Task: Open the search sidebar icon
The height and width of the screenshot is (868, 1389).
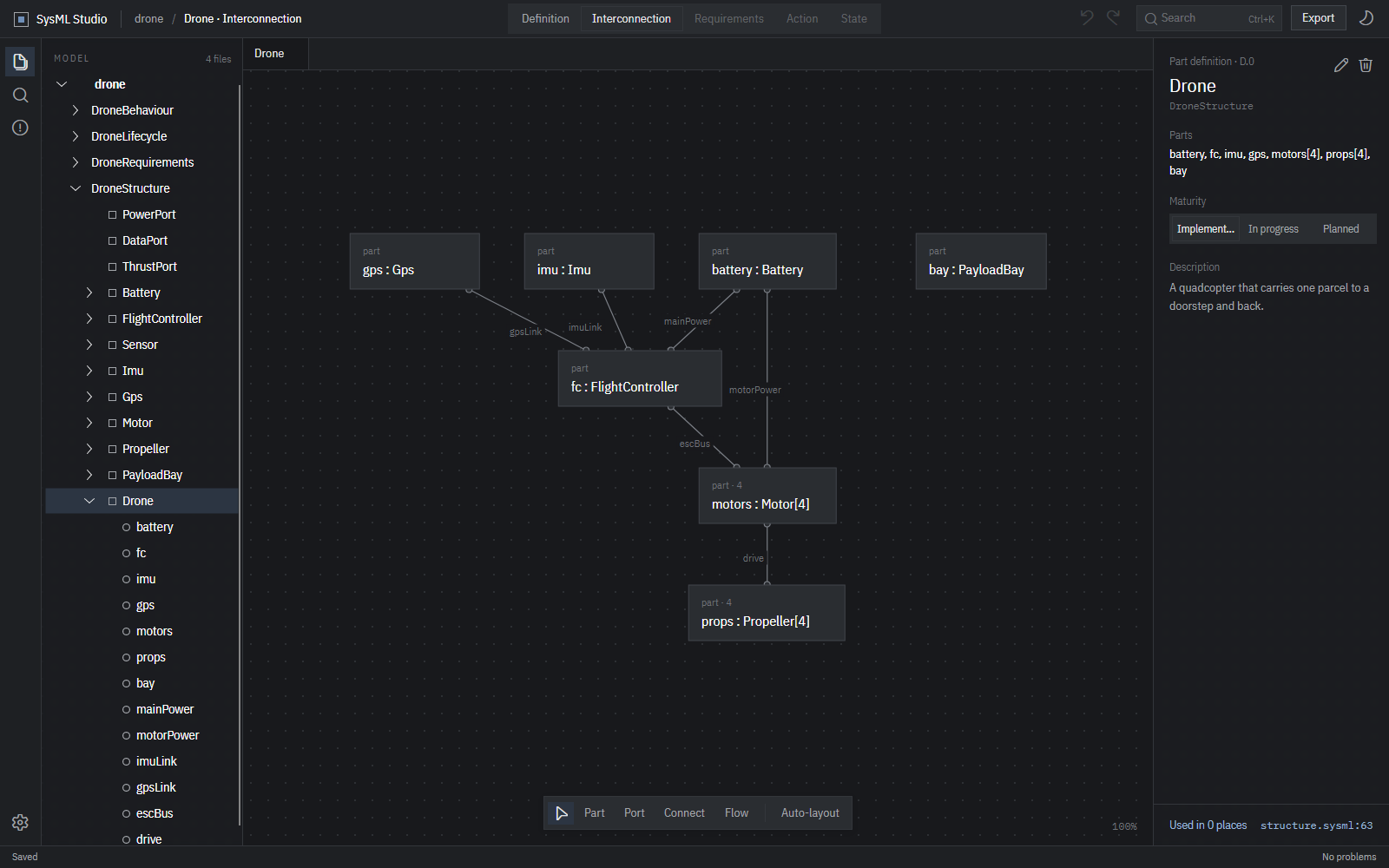Action: pos(20,95)
